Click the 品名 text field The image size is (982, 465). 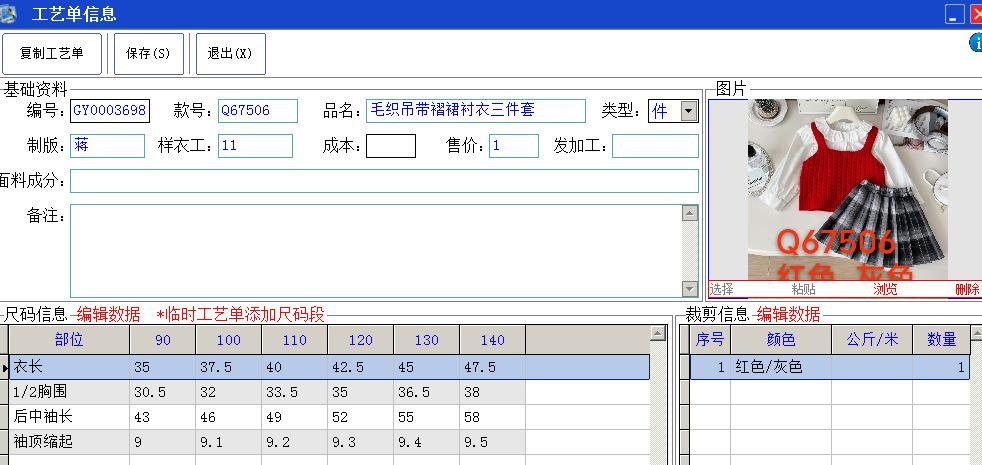point(475,111)
